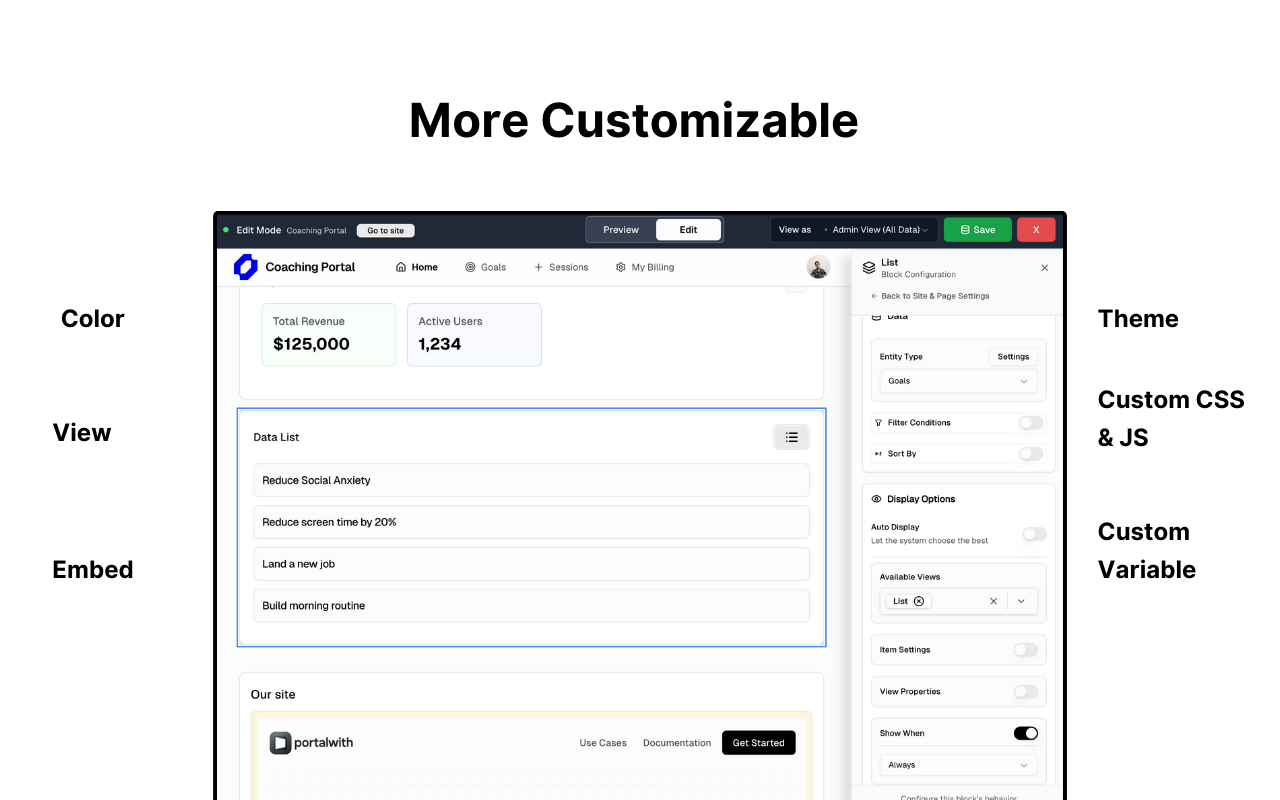Click the Home house icon in navbar
Viewport: 1280px width, 800px height.
[x=401, y=267]
